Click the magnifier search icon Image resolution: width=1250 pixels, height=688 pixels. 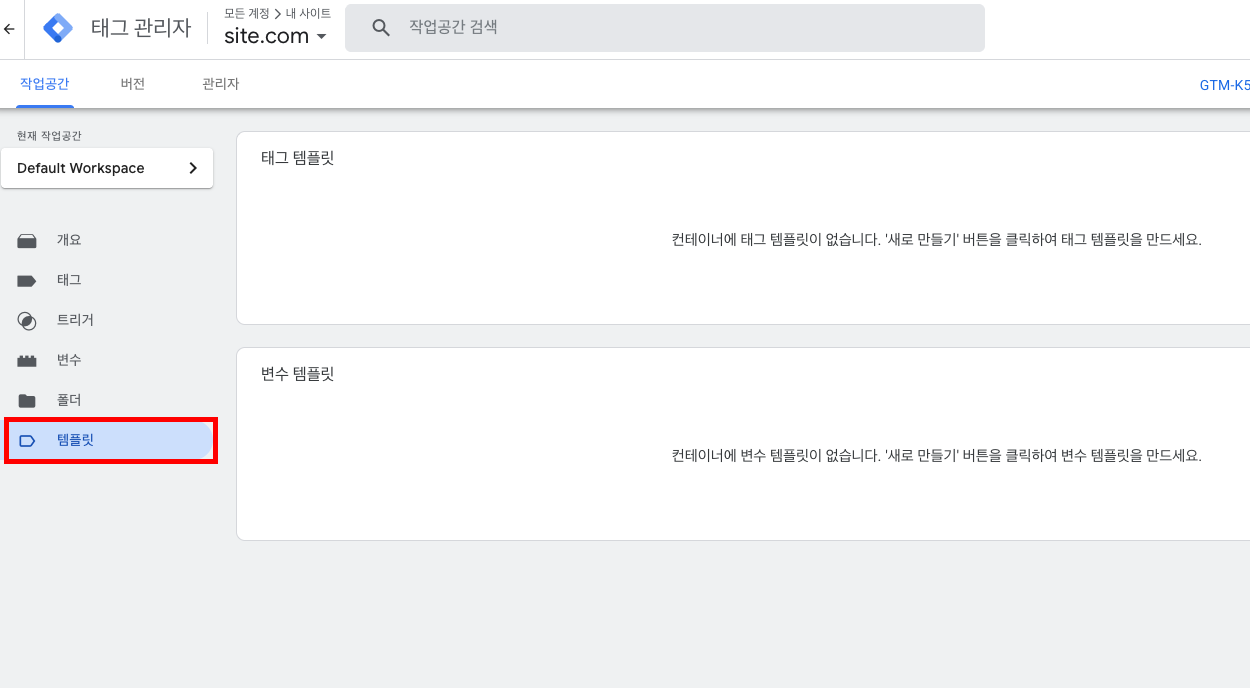pyautogui.click(x=381, y=28)
